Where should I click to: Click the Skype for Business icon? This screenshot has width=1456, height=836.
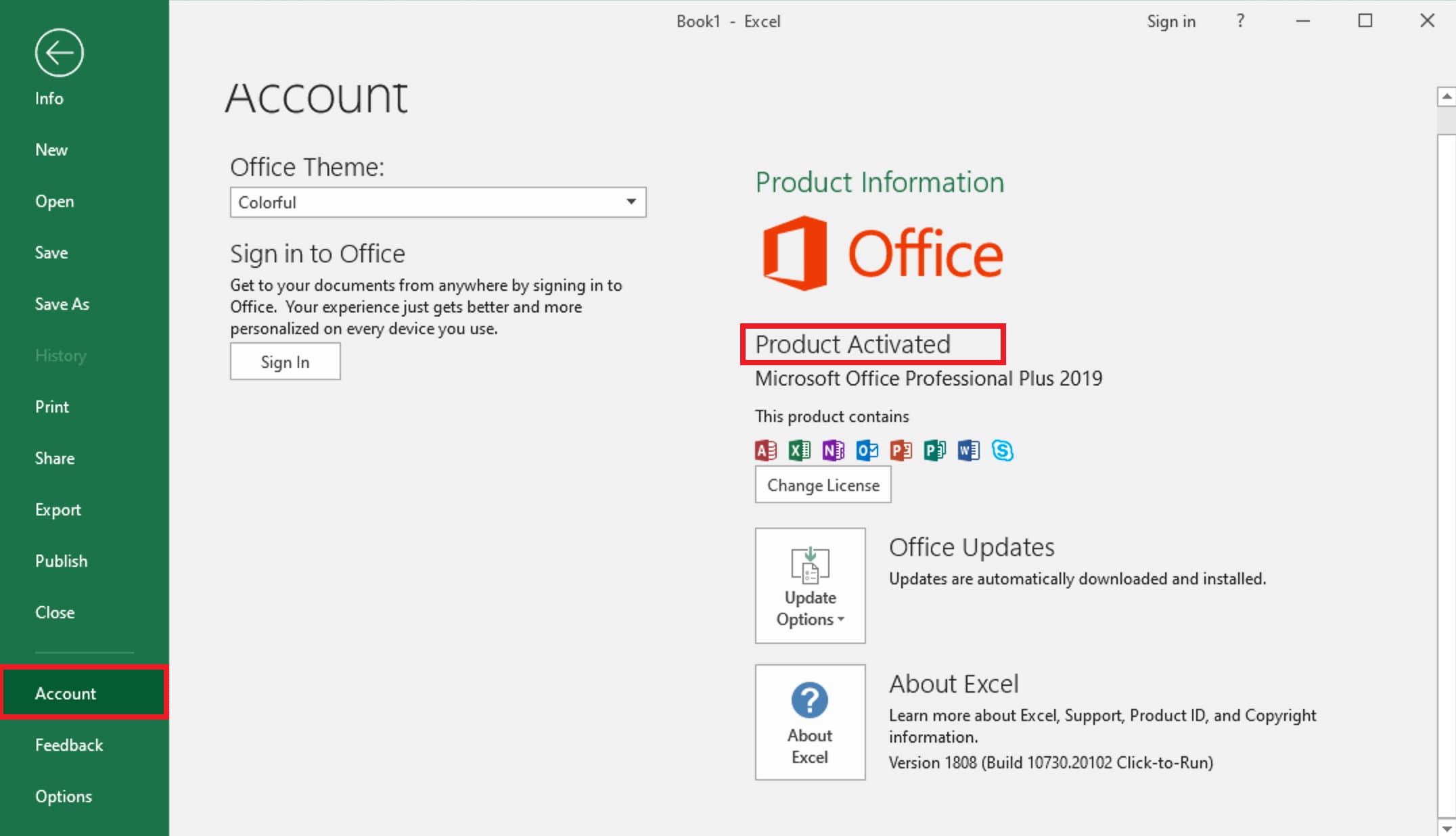(1003, 450)
